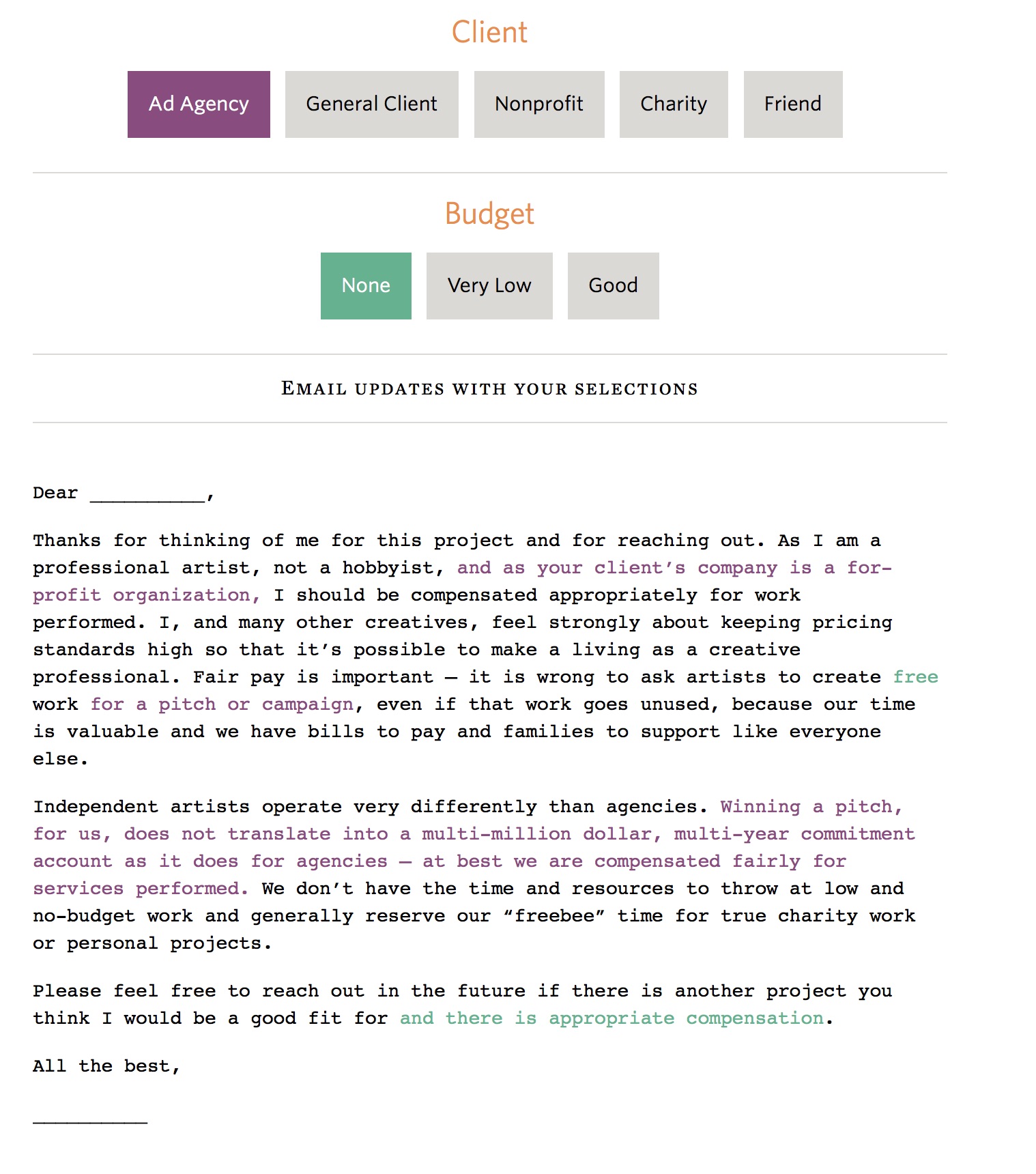Select the Ad Agency client option
This screenshot has height=1174, width=1036.
(x=199, y=104)
